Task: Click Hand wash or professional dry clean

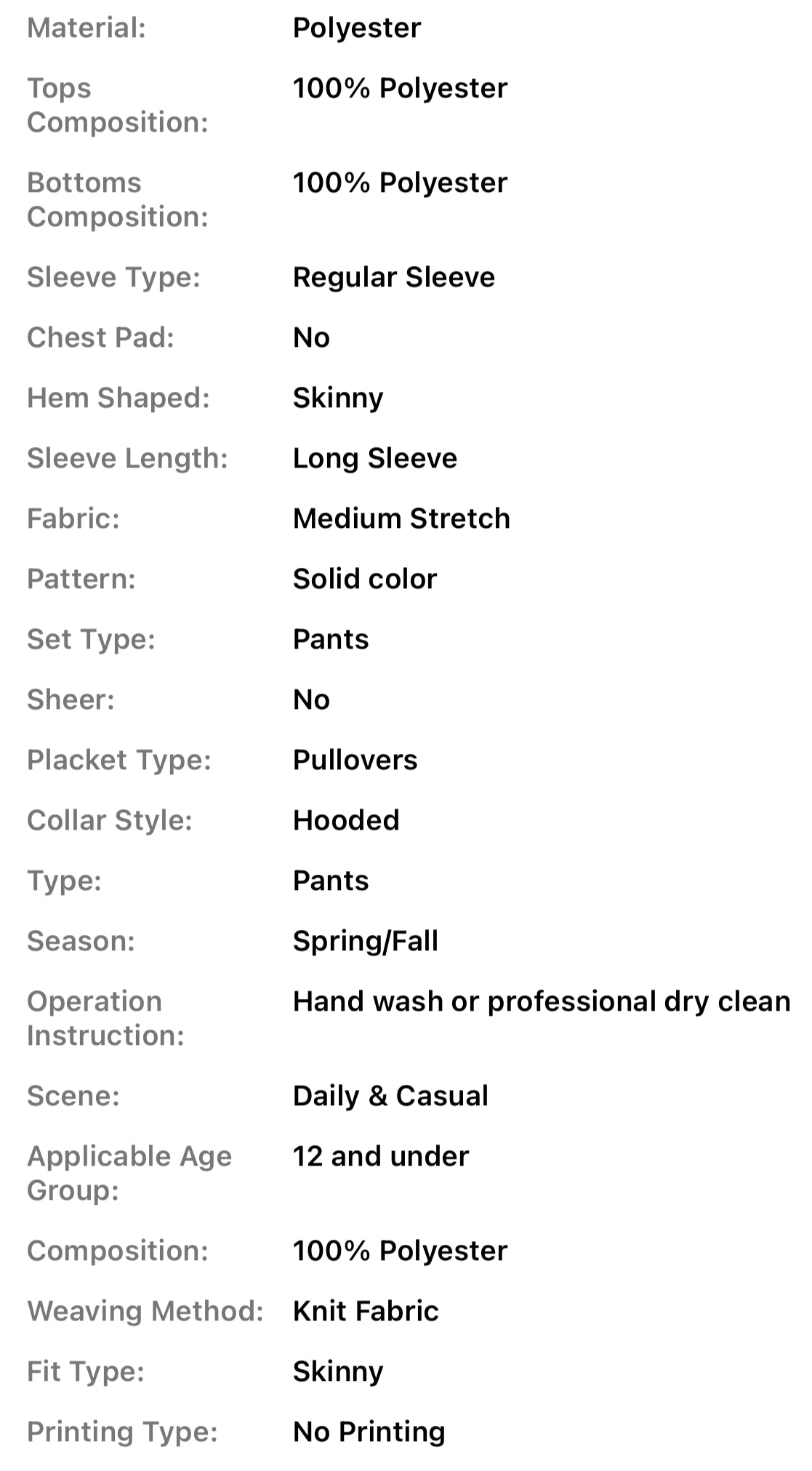Action: pos(541,1001)
